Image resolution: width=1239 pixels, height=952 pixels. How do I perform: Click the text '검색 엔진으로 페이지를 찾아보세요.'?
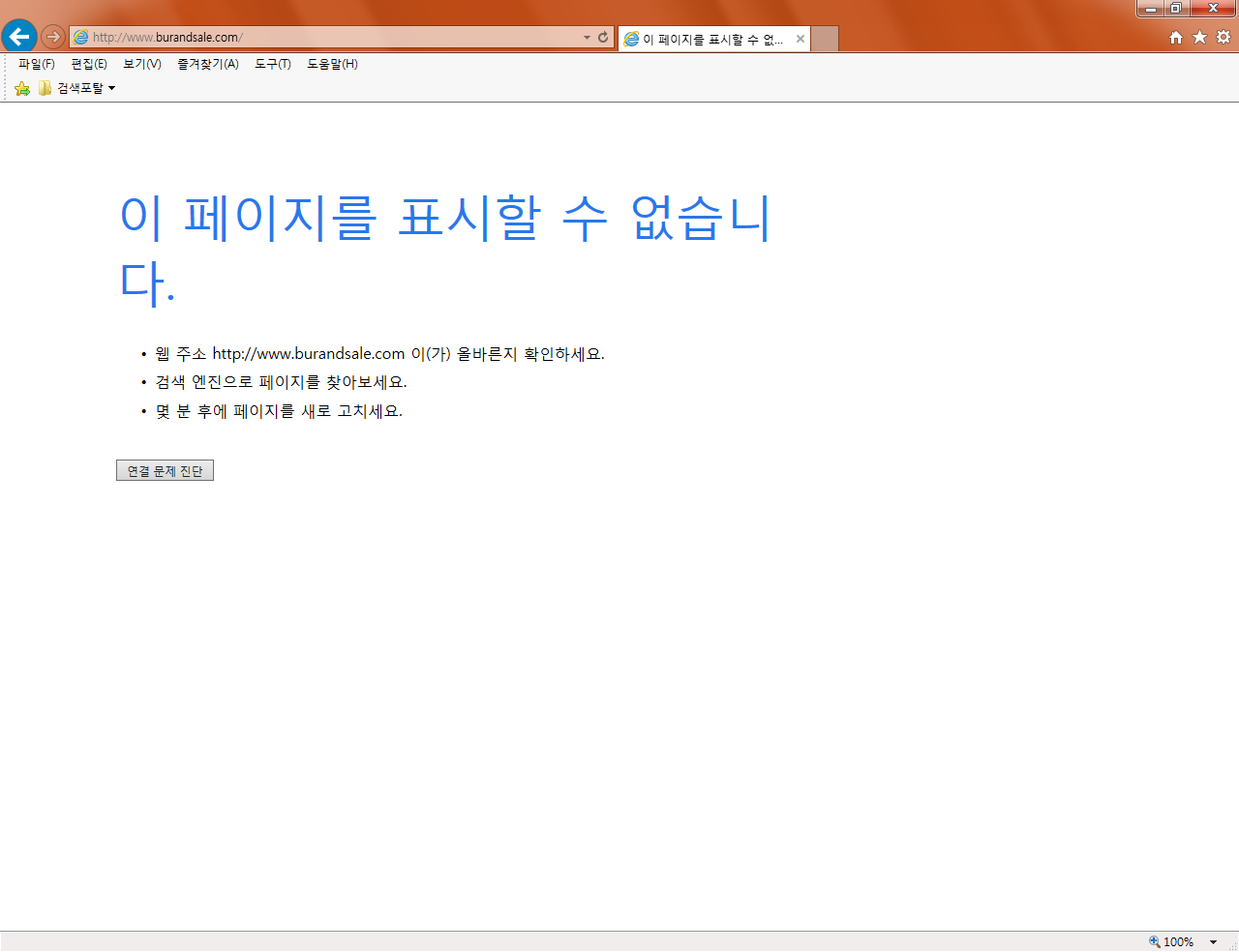point(281,382)
